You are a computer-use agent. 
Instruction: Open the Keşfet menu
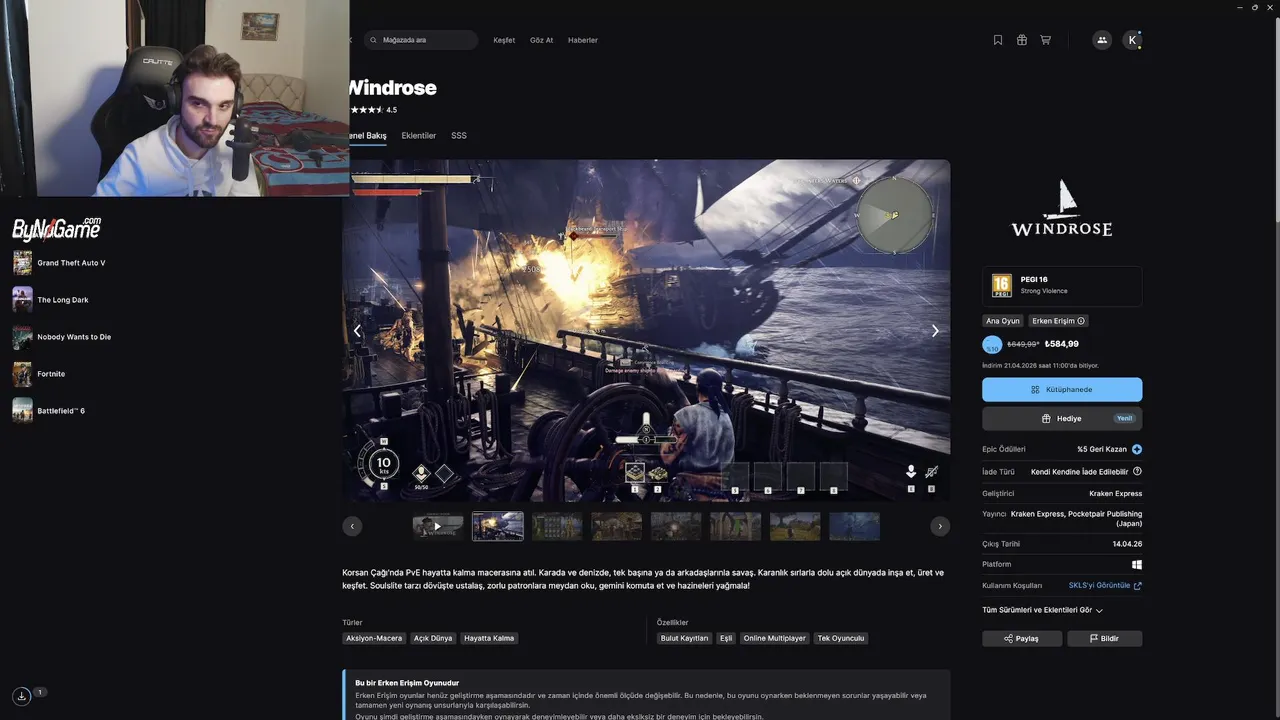coord(504,40)
